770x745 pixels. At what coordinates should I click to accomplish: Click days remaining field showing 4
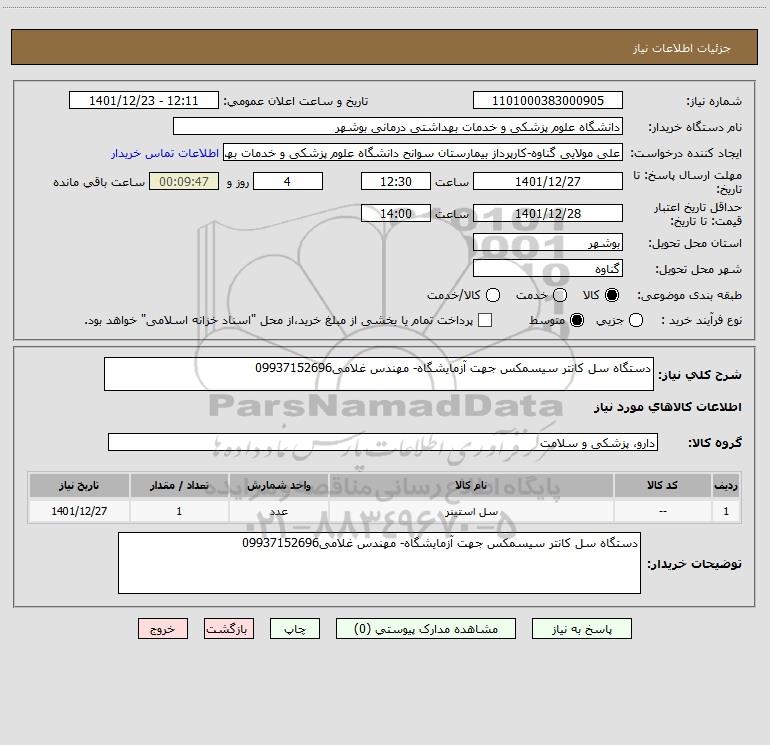(288, 181)
